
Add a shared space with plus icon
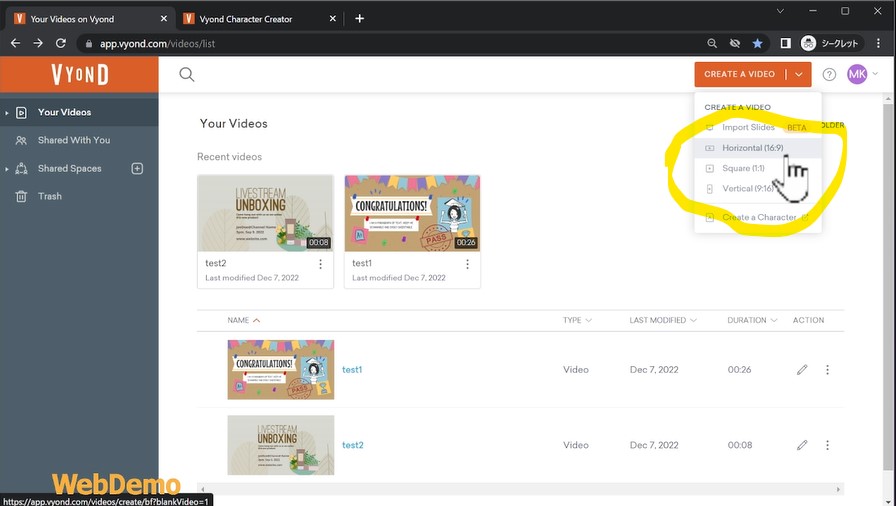[x=137, y=168]
